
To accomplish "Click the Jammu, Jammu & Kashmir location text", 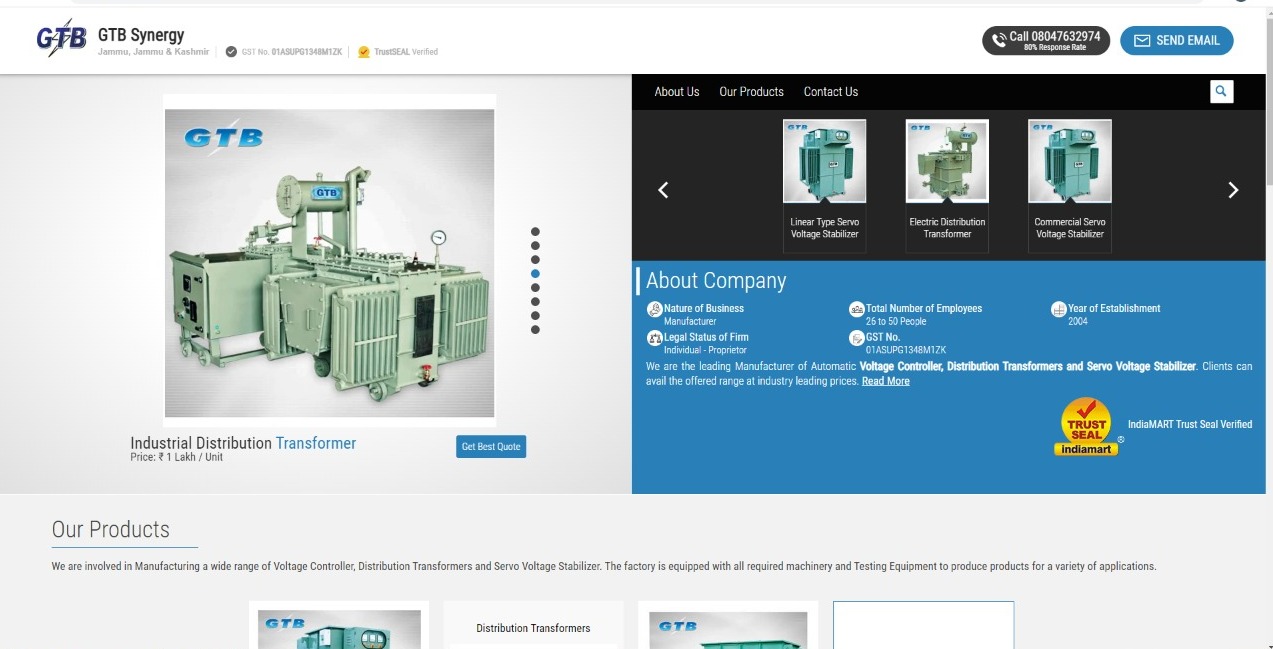I will (153, 52).
